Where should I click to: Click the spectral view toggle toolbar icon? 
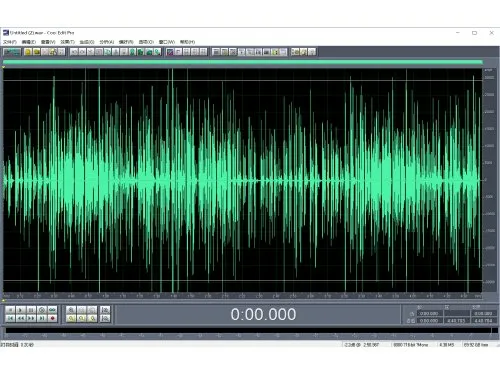(170, 52)
